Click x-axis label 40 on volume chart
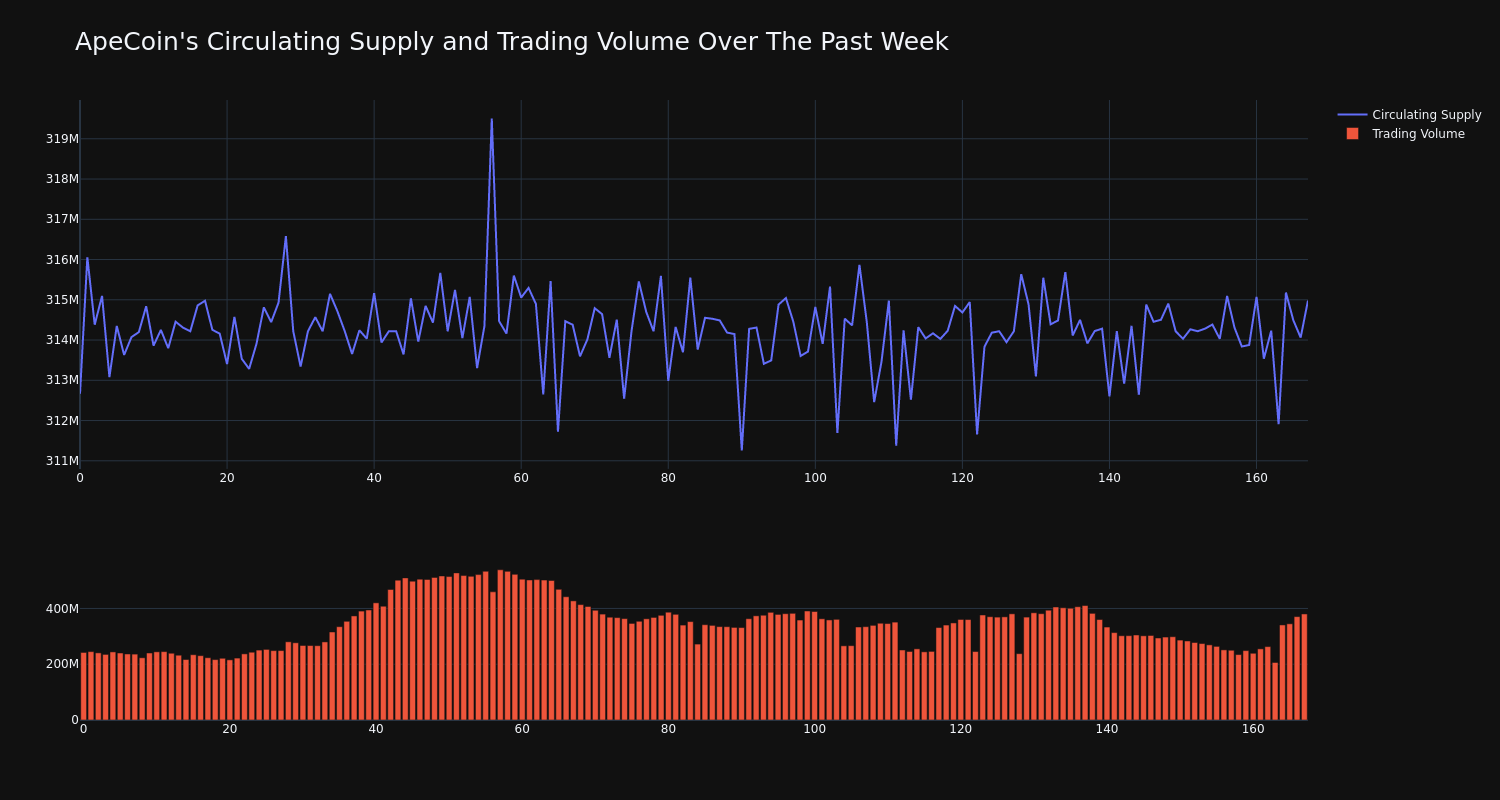Screen dimensions: 1500x800 (x=376, y=729)
